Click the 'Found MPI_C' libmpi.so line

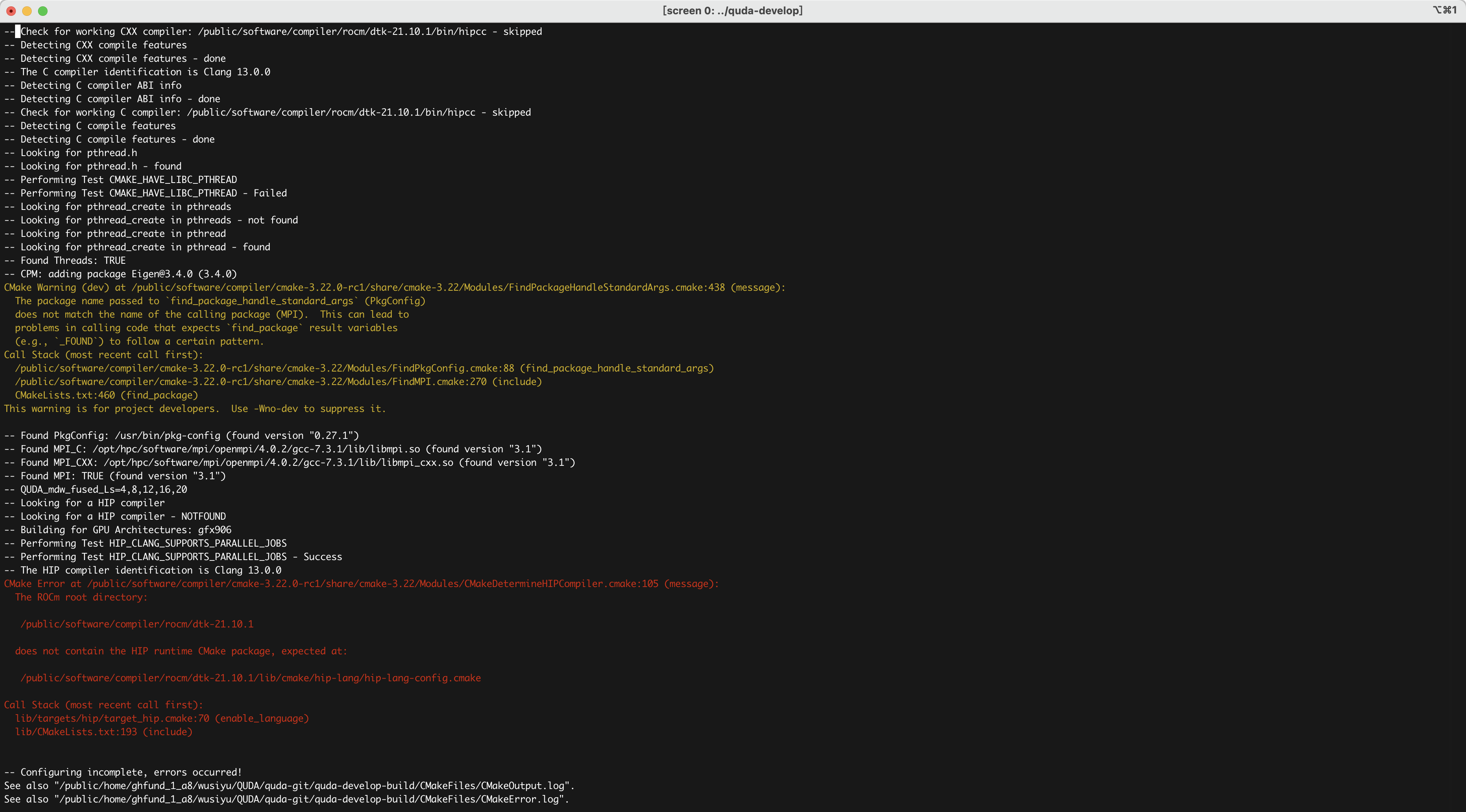click(x=273, y=449)
